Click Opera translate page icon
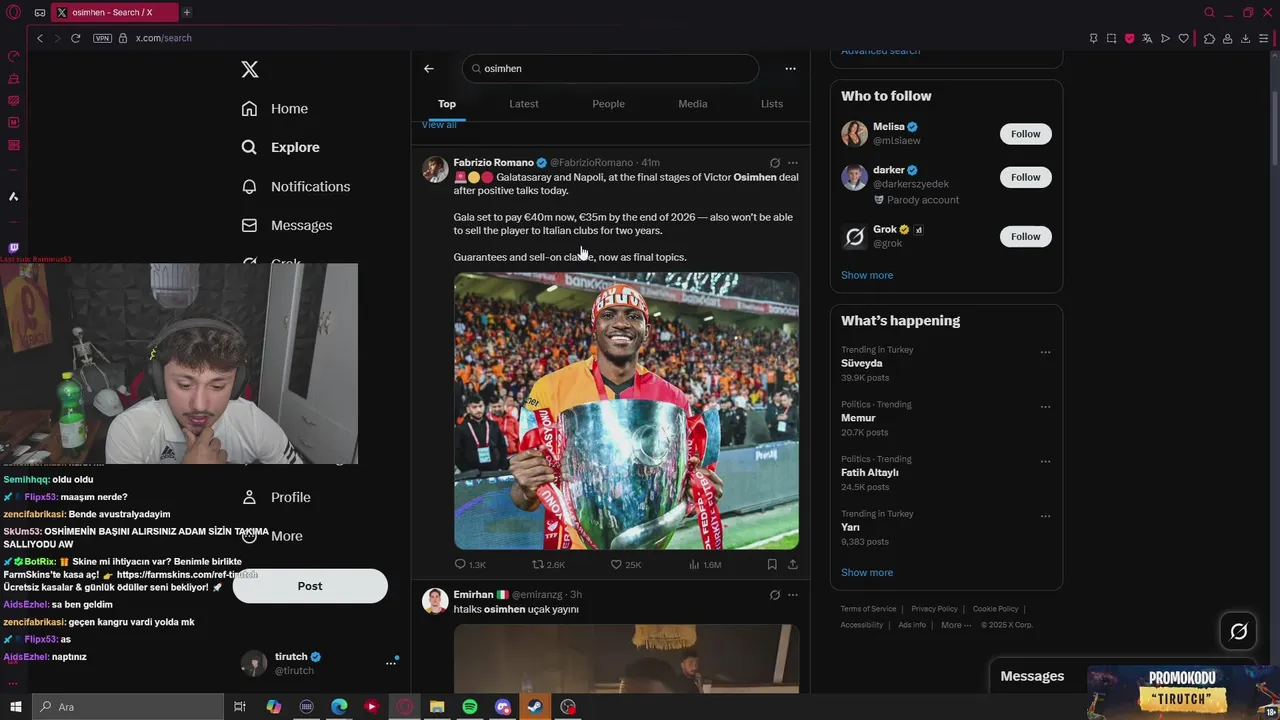This screenshot has height=720, width=1280. point(1147,38)
